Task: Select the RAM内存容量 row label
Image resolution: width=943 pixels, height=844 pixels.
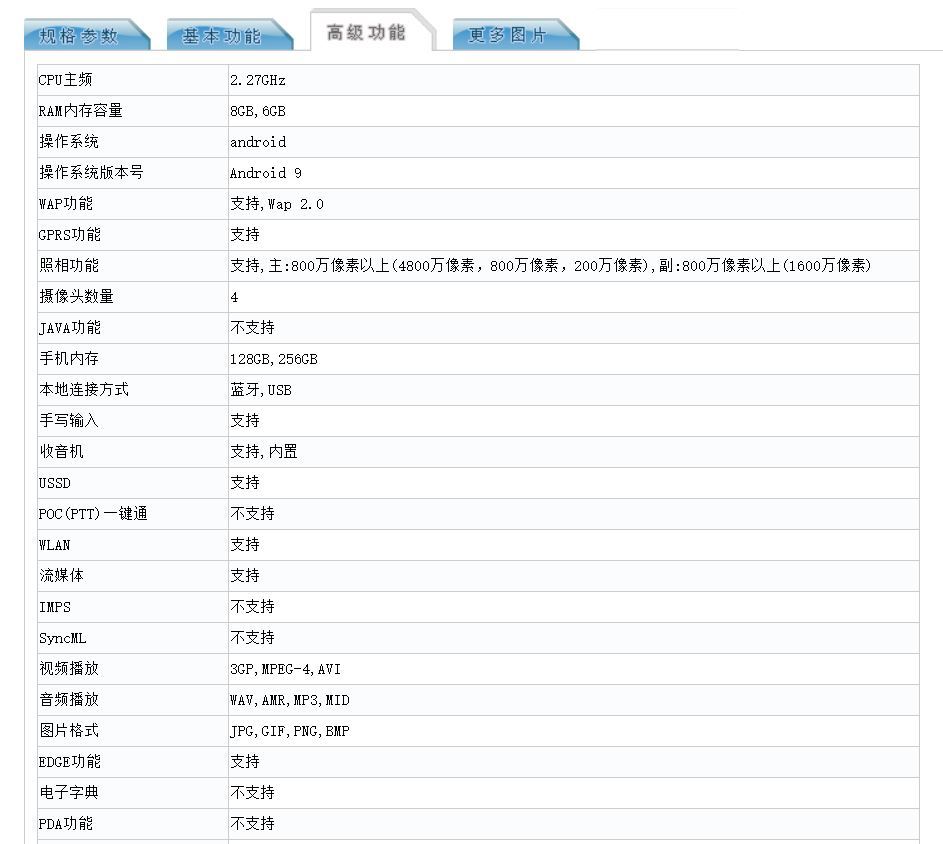Action: click(x=81, y=111)
